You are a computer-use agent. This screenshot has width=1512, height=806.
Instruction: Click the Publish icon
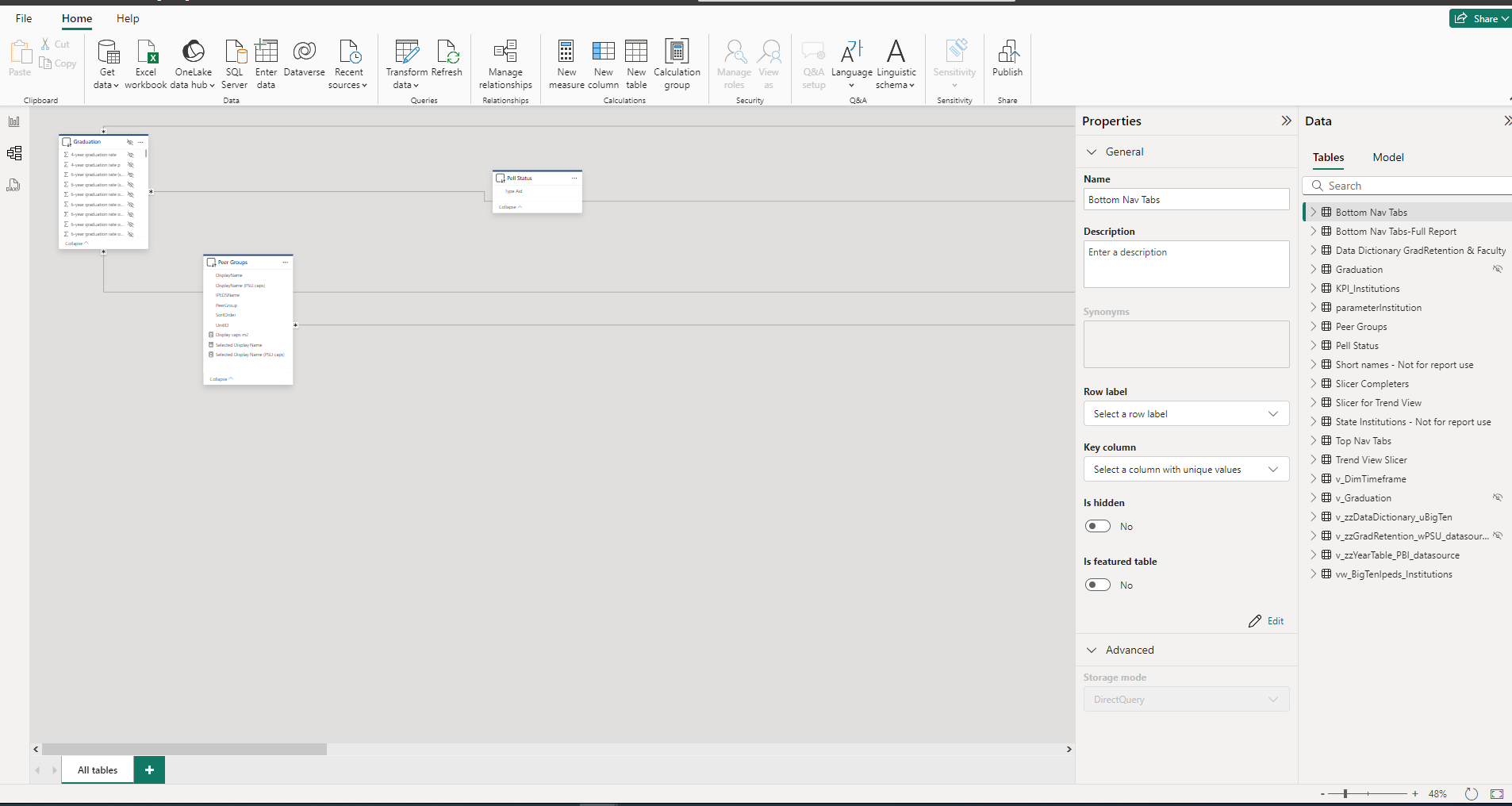click(x=1007, y=52)
